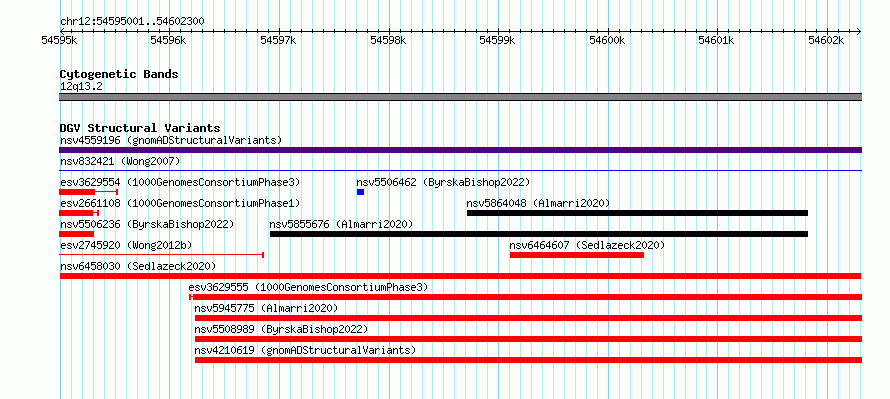Click the 12q13.2 band label
The image size is (890, 399).
point(81,86)
